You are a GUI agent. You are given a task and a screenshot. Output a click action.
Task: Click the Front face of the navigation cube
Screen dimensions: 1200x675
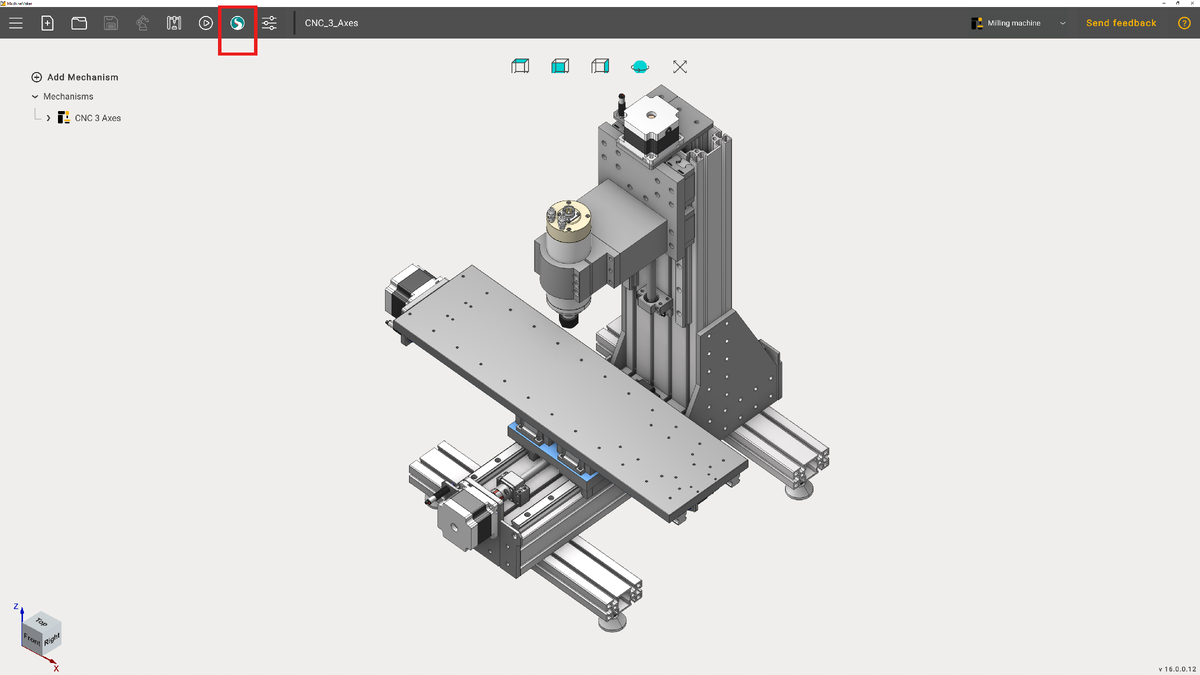click(33, 641)
